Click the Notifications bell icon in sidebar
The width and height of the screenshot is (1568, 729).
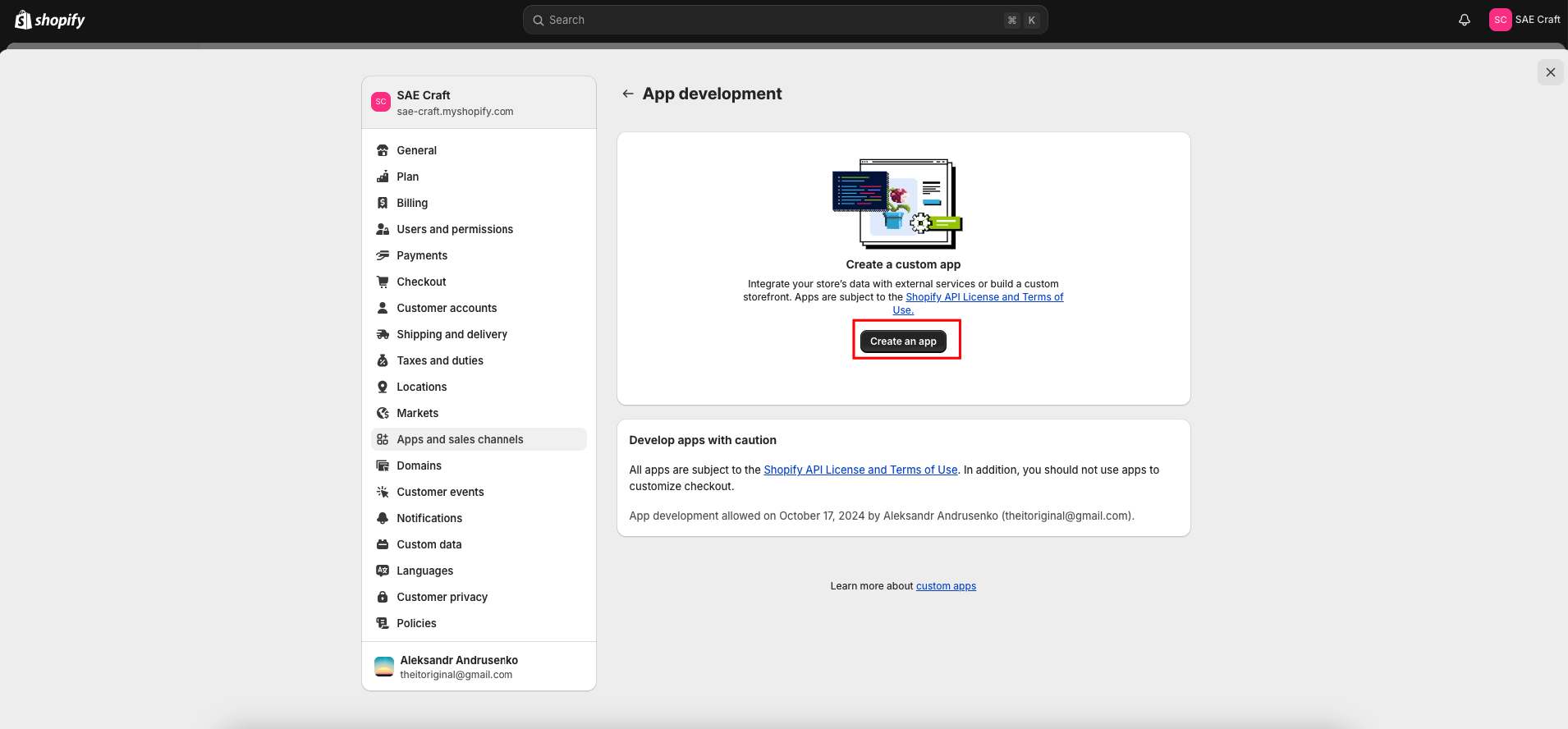[x=383, y=518]
